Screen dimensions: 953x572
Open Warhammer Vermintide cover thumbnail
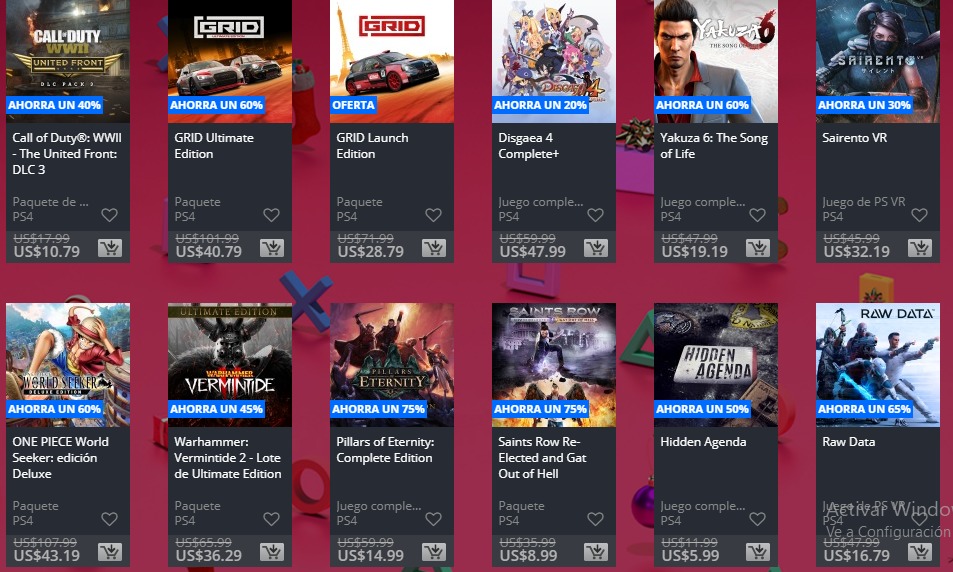(x=230, y=365)
